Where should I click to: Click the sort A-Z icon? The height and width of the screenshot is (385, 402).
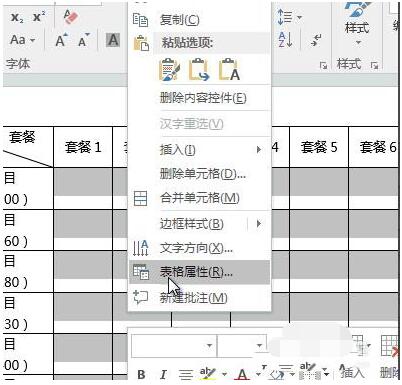click(x=285, y=40)
